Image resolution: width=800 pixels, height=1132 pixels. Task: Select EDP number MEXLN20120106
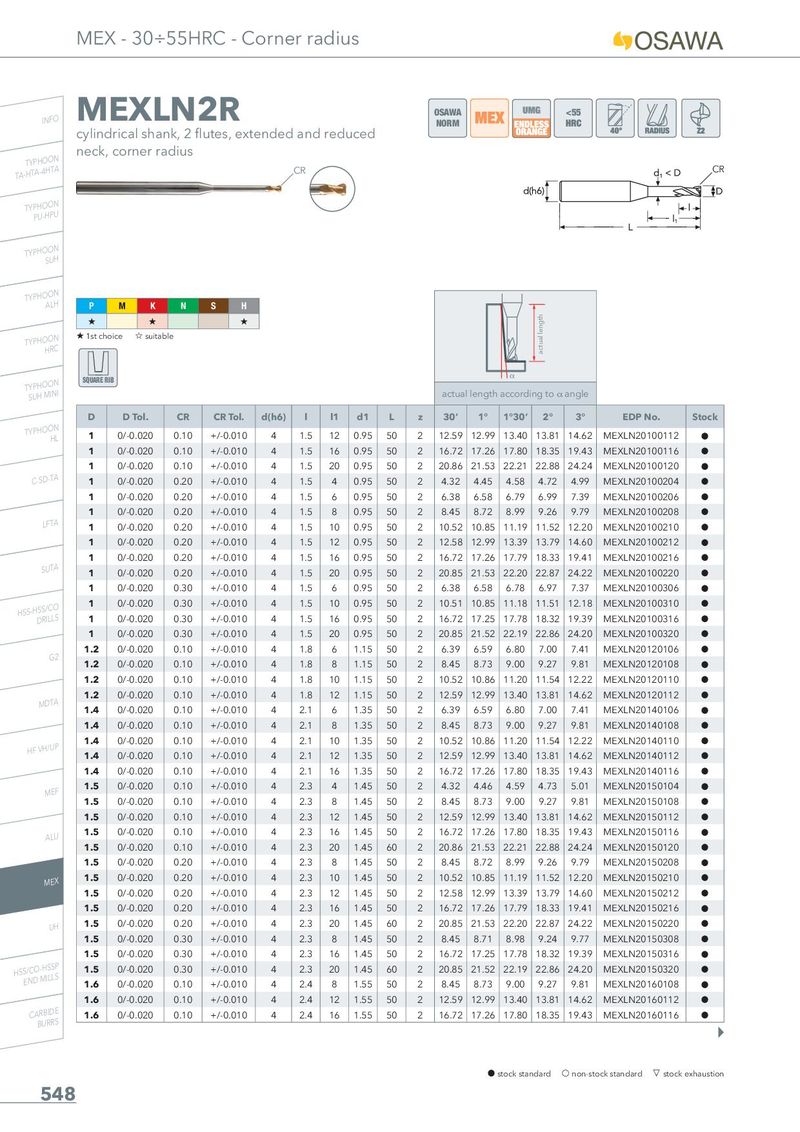(x=641, y=649)
